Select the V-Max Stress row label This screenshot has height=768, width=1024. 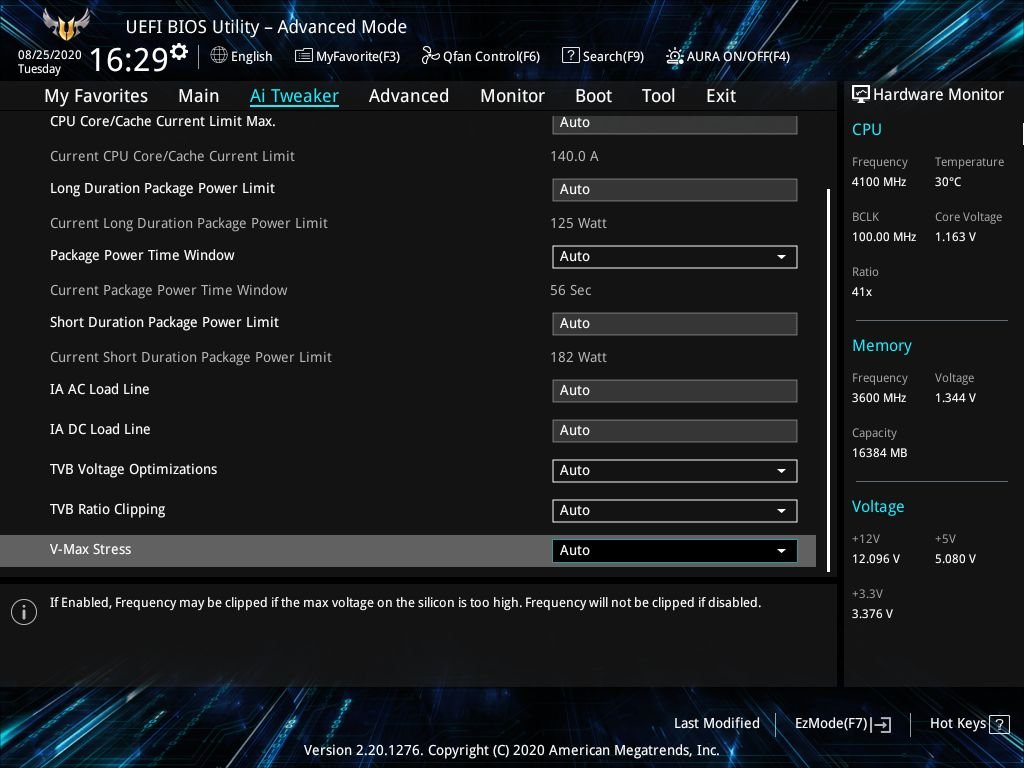pos(90,549)
